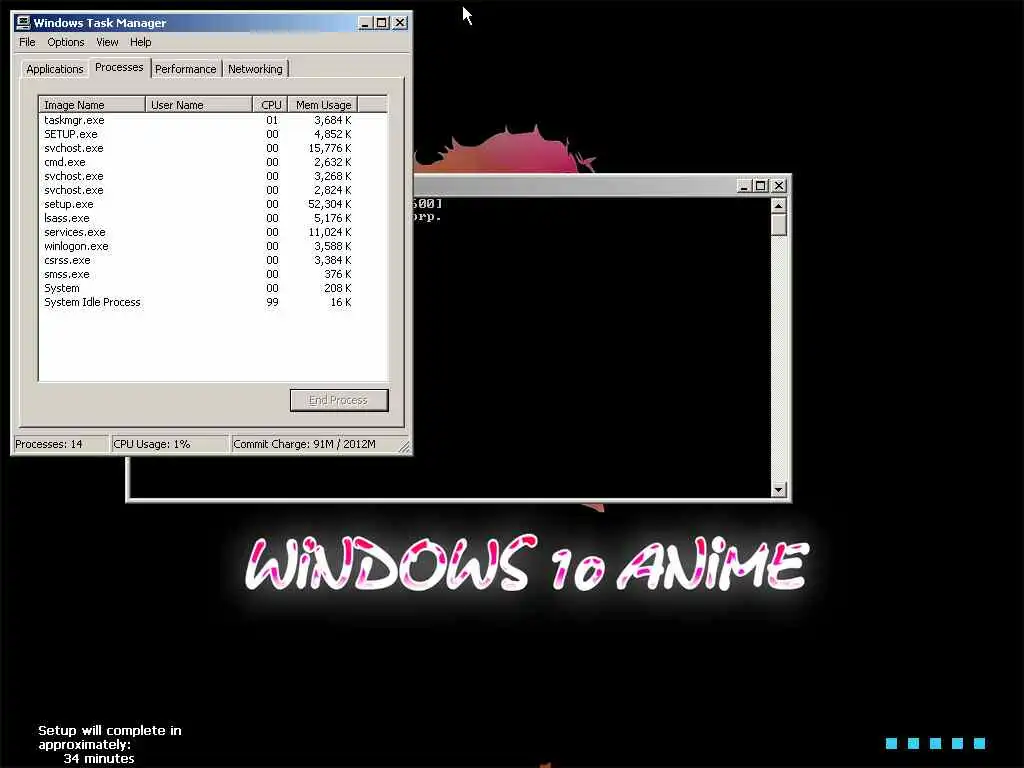Open the Networking tab
The width and height of the screenshot is (1024, 768).
(255, 69)
